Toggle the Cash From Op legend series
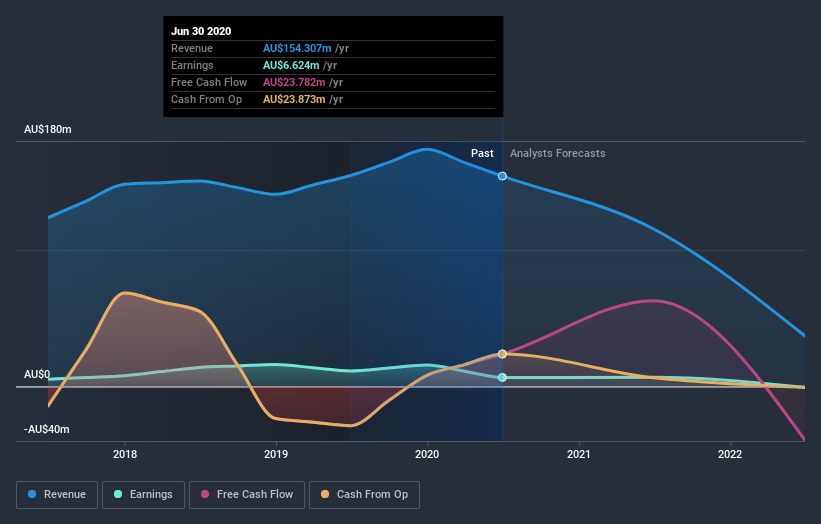 364,495
